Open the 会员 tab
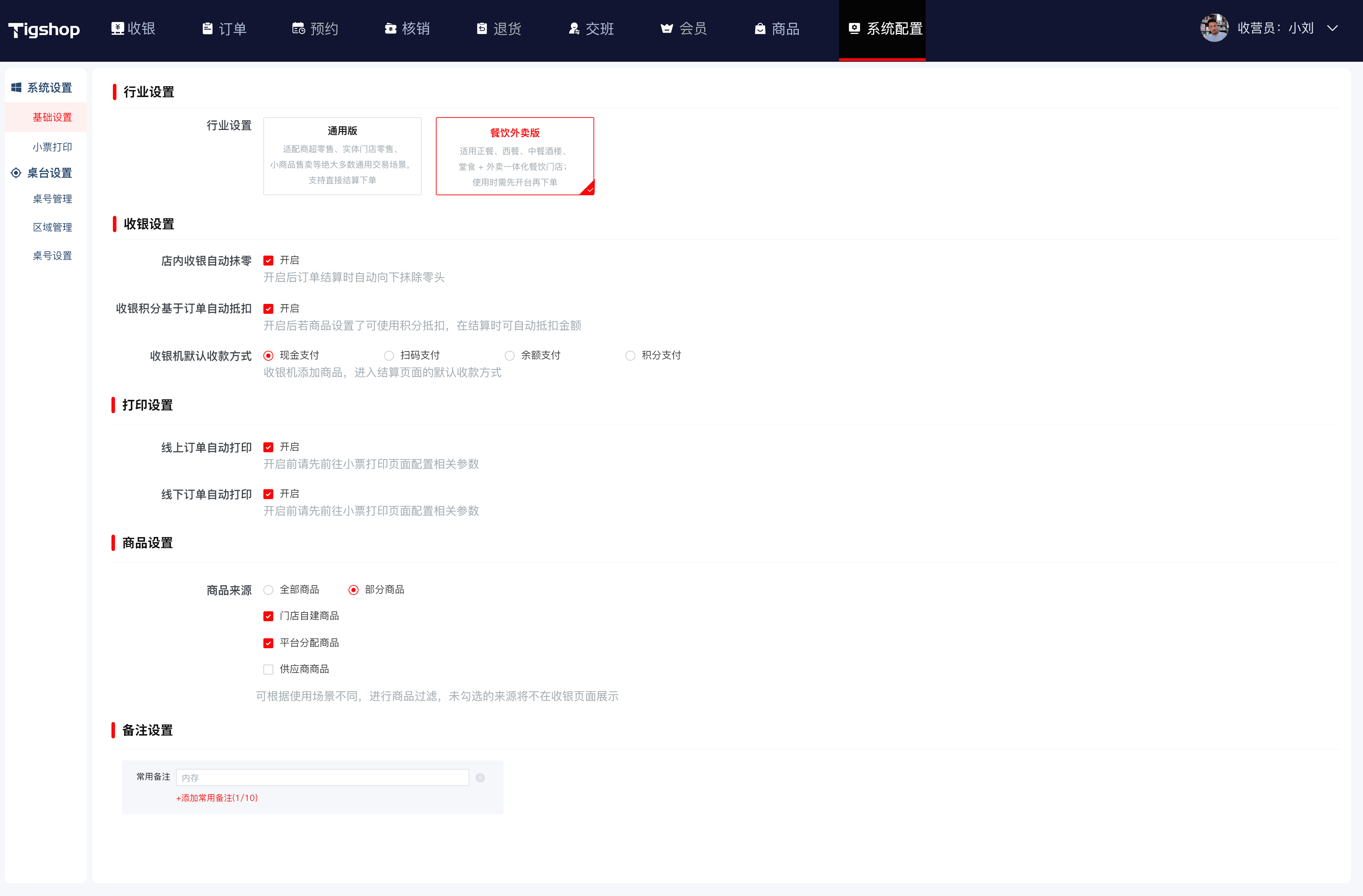Image resolution: width=1363 pixels, height=896 pixels. tap(684, 29)
